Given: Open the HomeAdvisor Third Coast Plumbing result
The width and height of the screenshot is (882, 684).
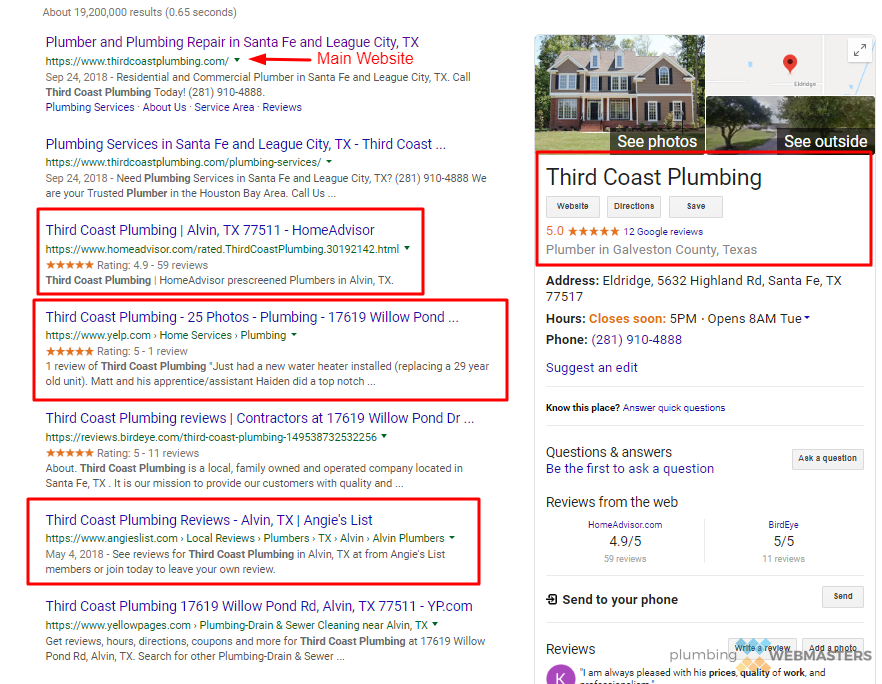Looking at the screenshot, I should [x=210, y=230].
